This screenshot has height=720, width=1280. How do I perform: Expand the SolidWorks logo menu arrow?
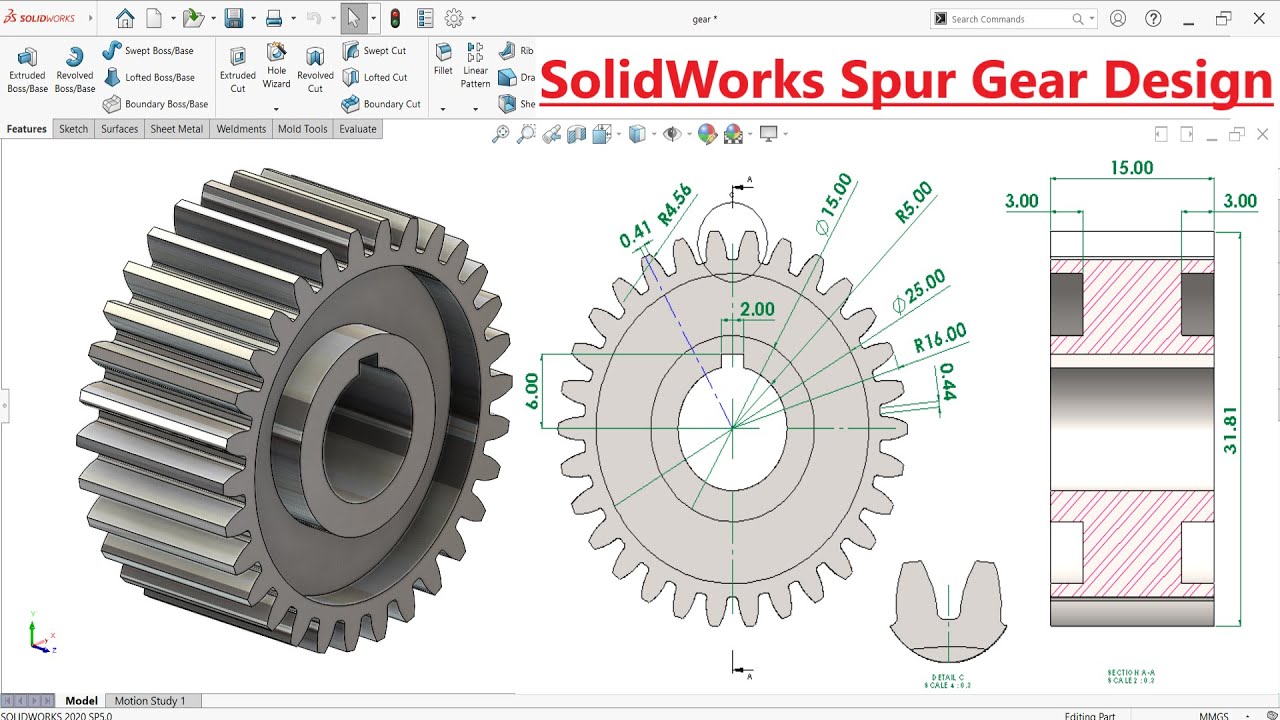pos(91,18)
